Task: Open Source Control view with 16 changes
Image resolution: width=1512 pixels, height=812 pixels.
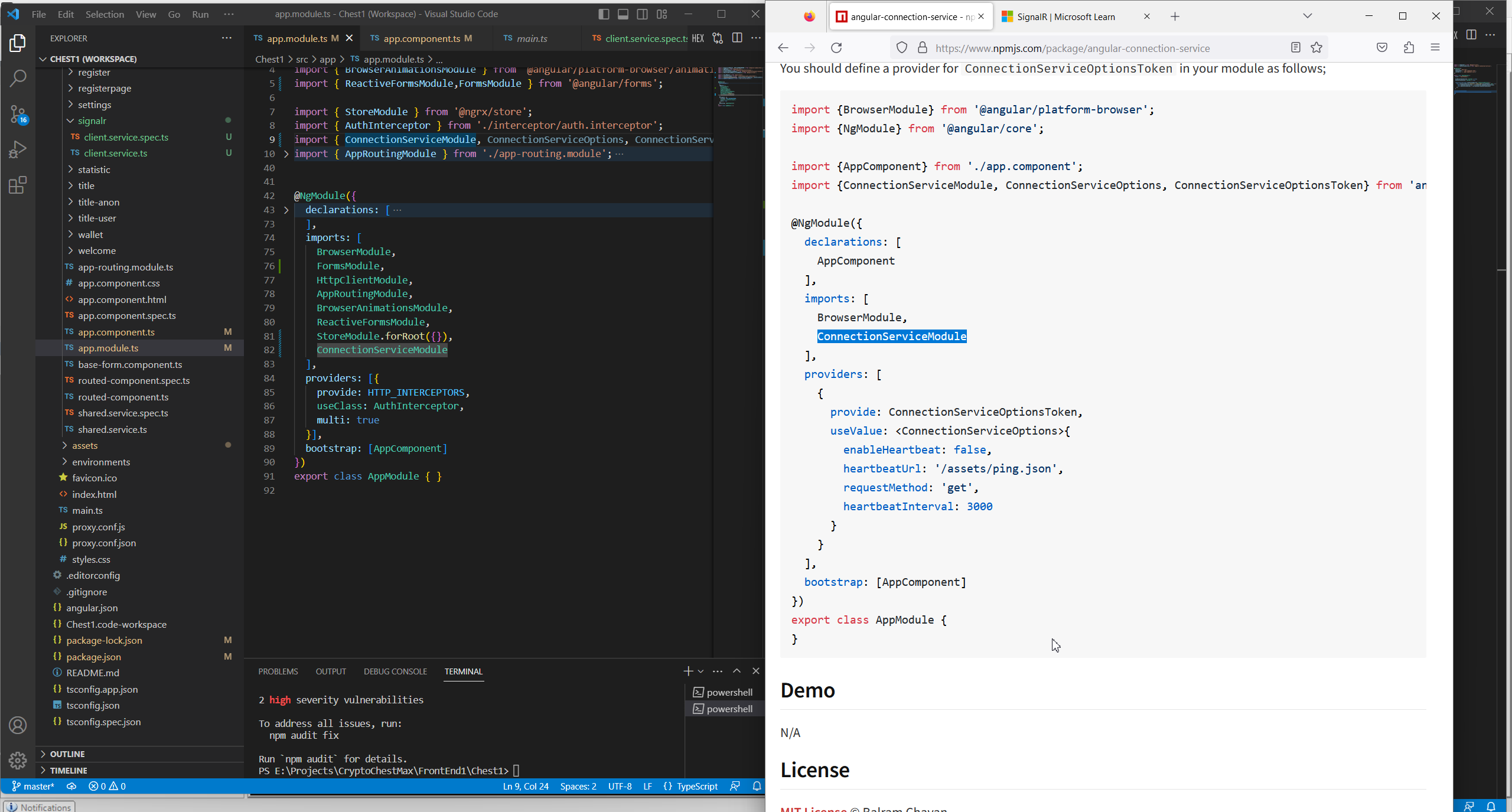Action: [x=18, y=114]
